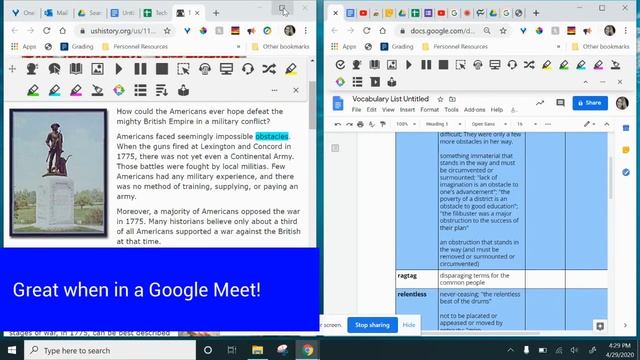Viewport: 640px width, 360px height.
Task: Select screenshot reader tool in ushistory toolbar
Action: point(183,69)
